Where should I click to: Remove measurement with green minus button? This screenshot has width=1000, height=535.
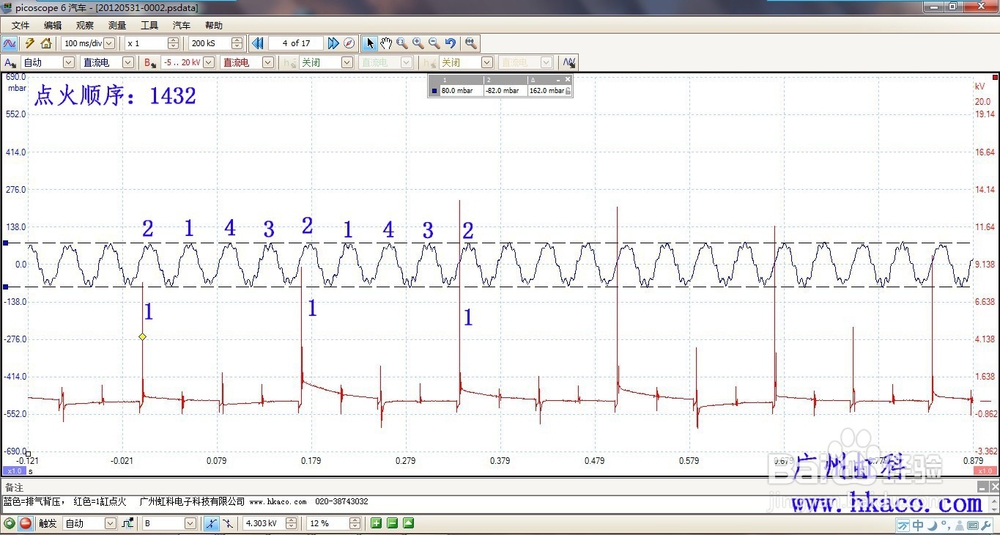tap(392, 524)
